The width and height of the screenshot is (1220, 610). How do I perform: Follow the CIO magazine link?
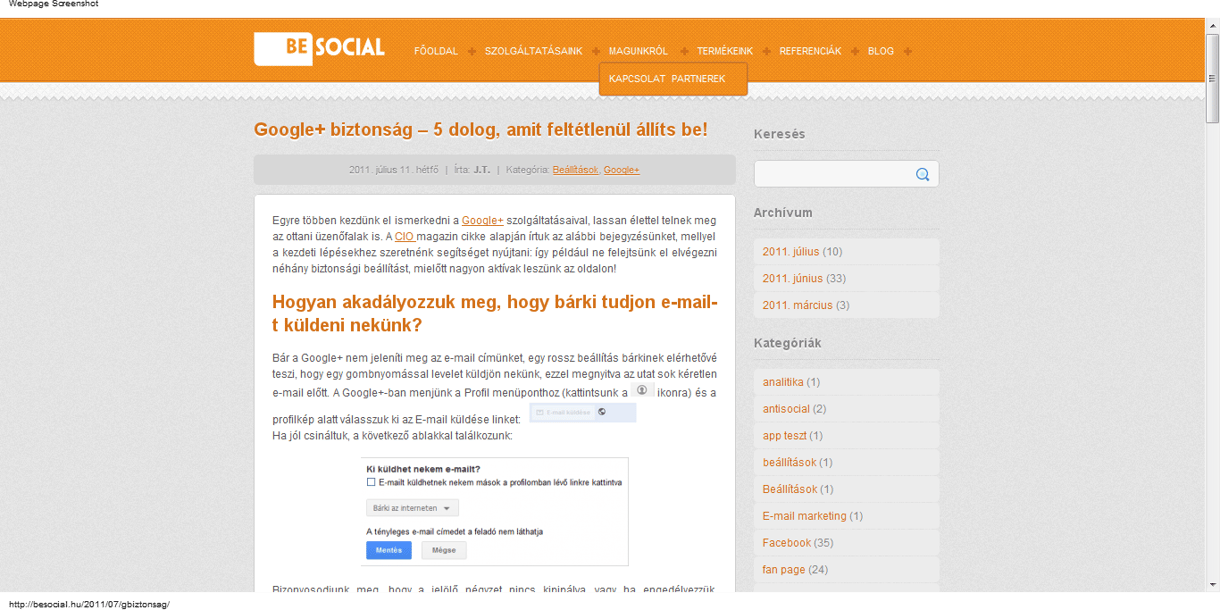[404, 236]
